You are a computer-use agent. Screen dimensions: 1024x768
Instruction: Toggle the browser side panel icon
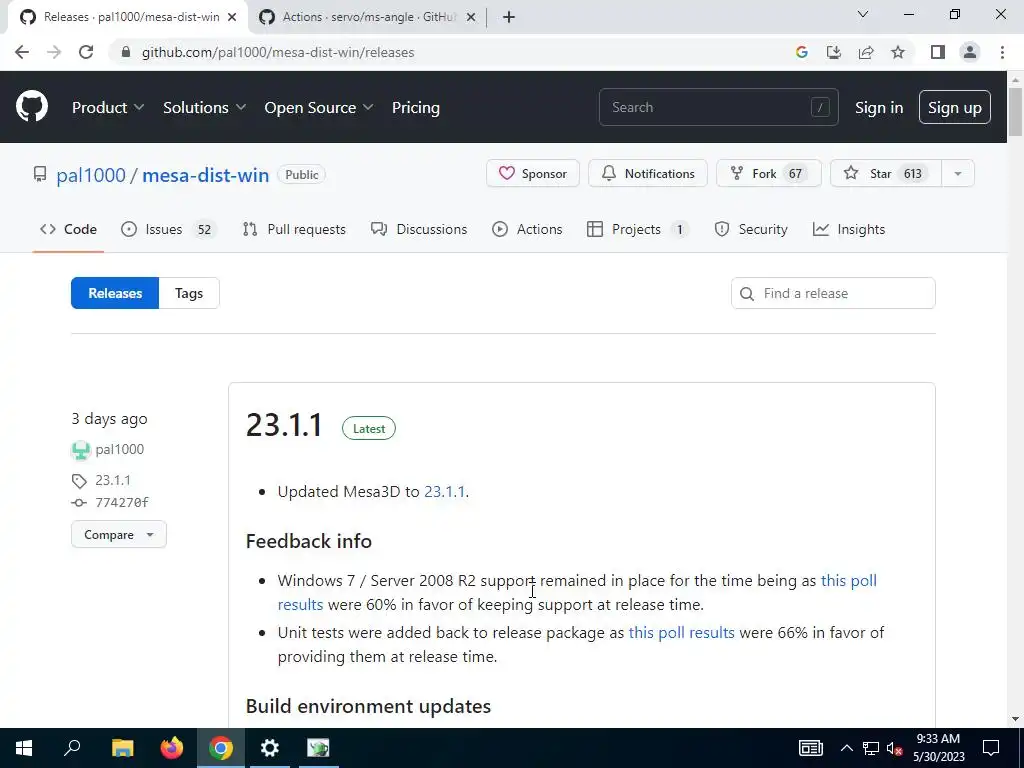pos(937,52)
